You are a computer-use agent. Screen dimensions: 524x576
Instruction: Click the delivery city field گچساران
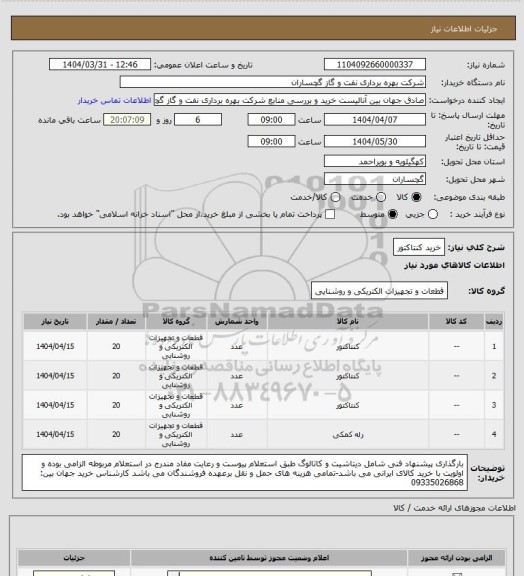point(375,179)
